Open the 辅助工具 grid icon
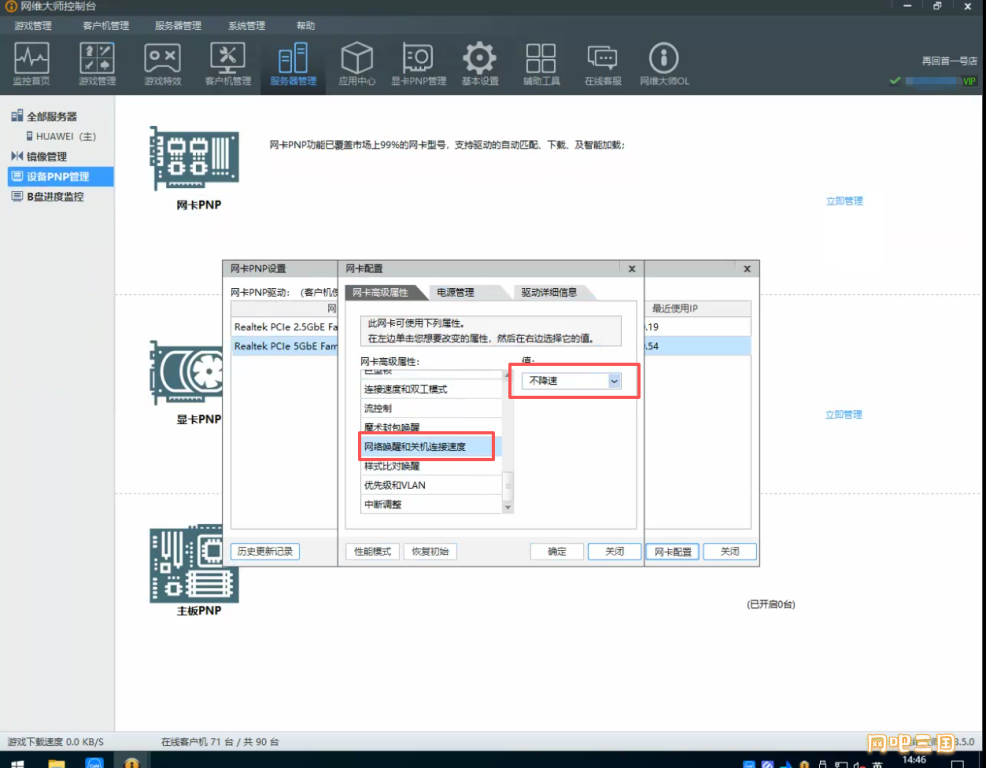This screenshot has height=768, width=986. pyautogui.click(x=541, y=64)
